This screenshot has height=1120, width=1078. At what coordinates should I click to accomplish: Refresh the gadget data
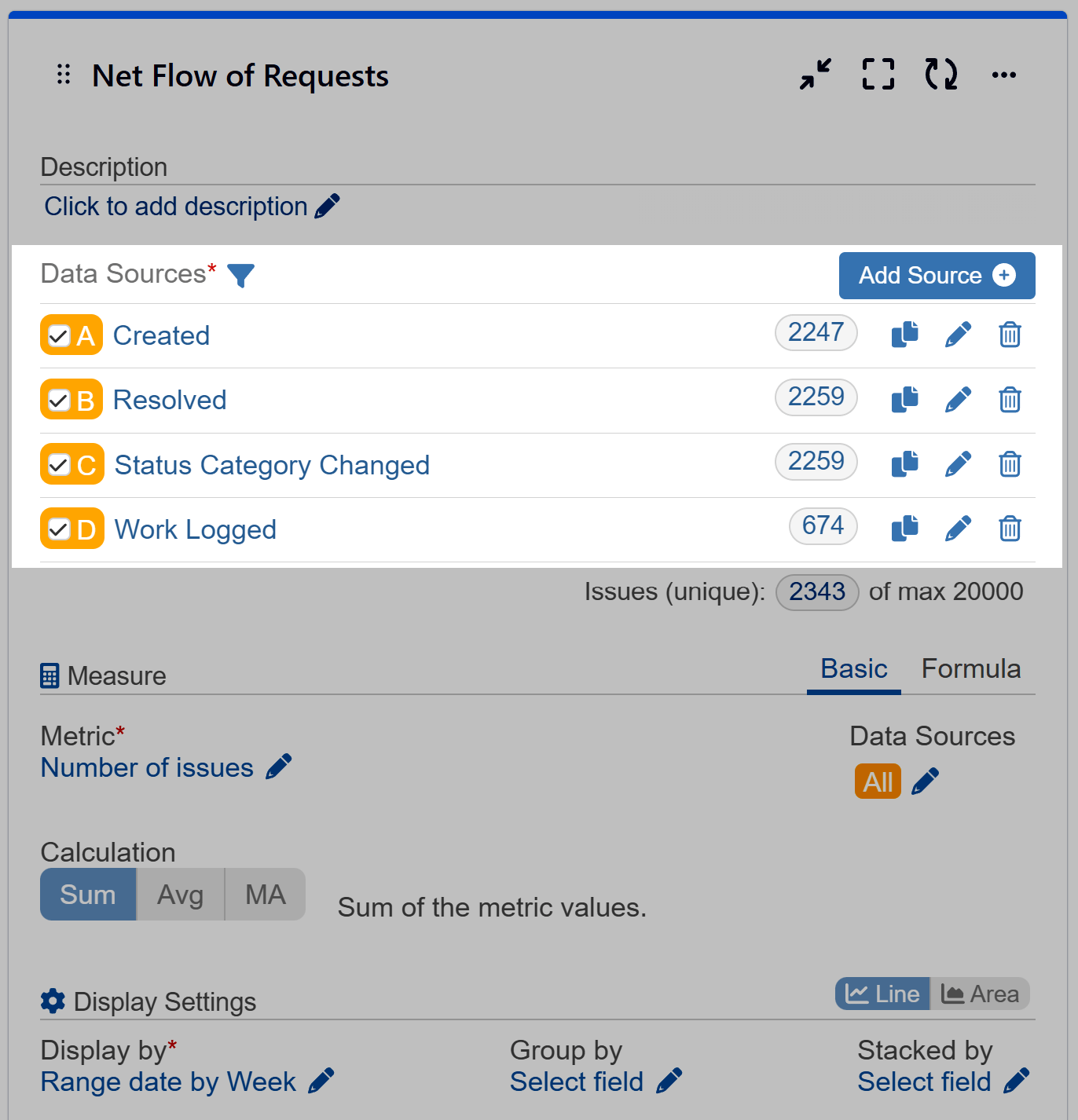pos(940,75)
